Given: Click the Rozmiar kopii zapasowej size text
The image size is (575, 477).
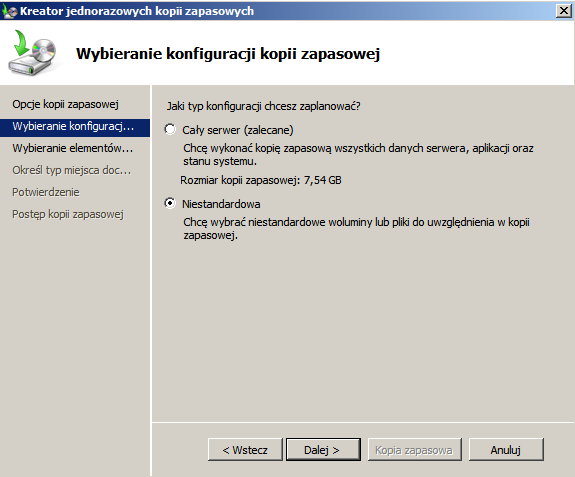Looking at the screenshot, I should [x=261, y=180].
